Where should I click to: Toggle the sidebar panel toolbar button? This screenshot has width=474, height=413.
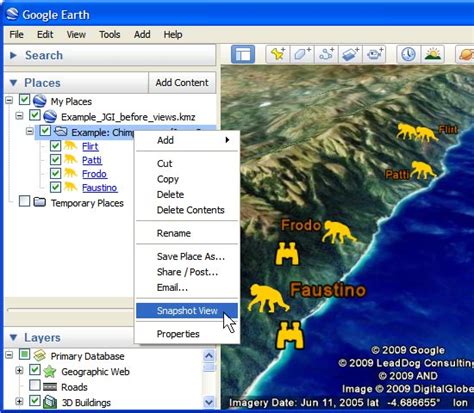(243, 54)
